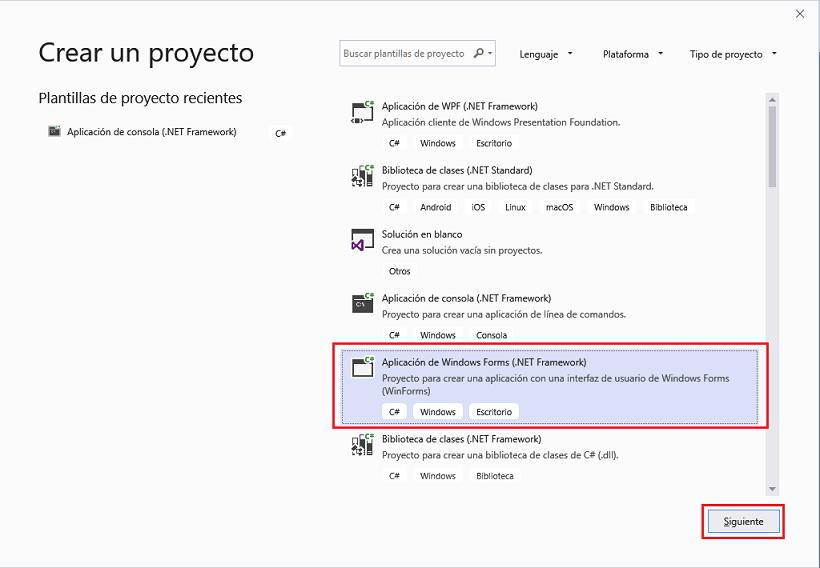The image size is (820, 568).
Task: Select Aplicación de consola (.NET Framework) in list
Action: point(552,316)
